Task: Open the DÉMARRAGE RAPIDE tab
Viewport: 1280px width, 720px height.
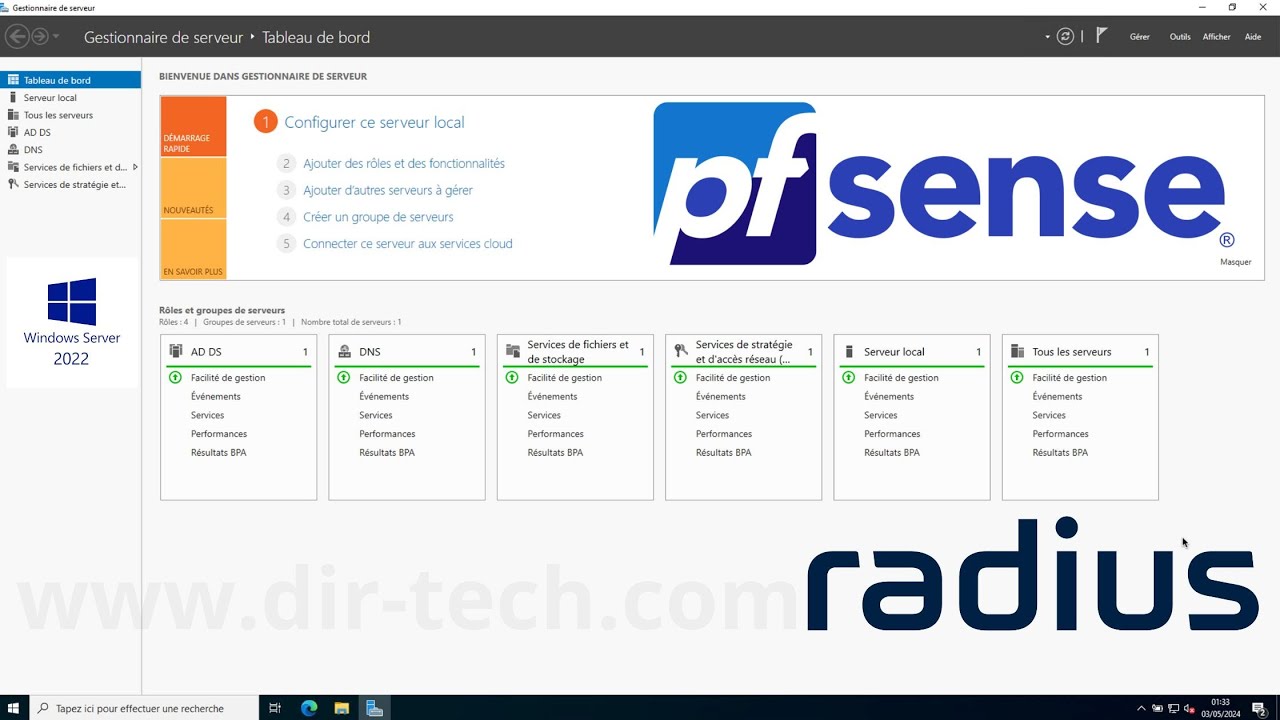Action: pos(193,127)
